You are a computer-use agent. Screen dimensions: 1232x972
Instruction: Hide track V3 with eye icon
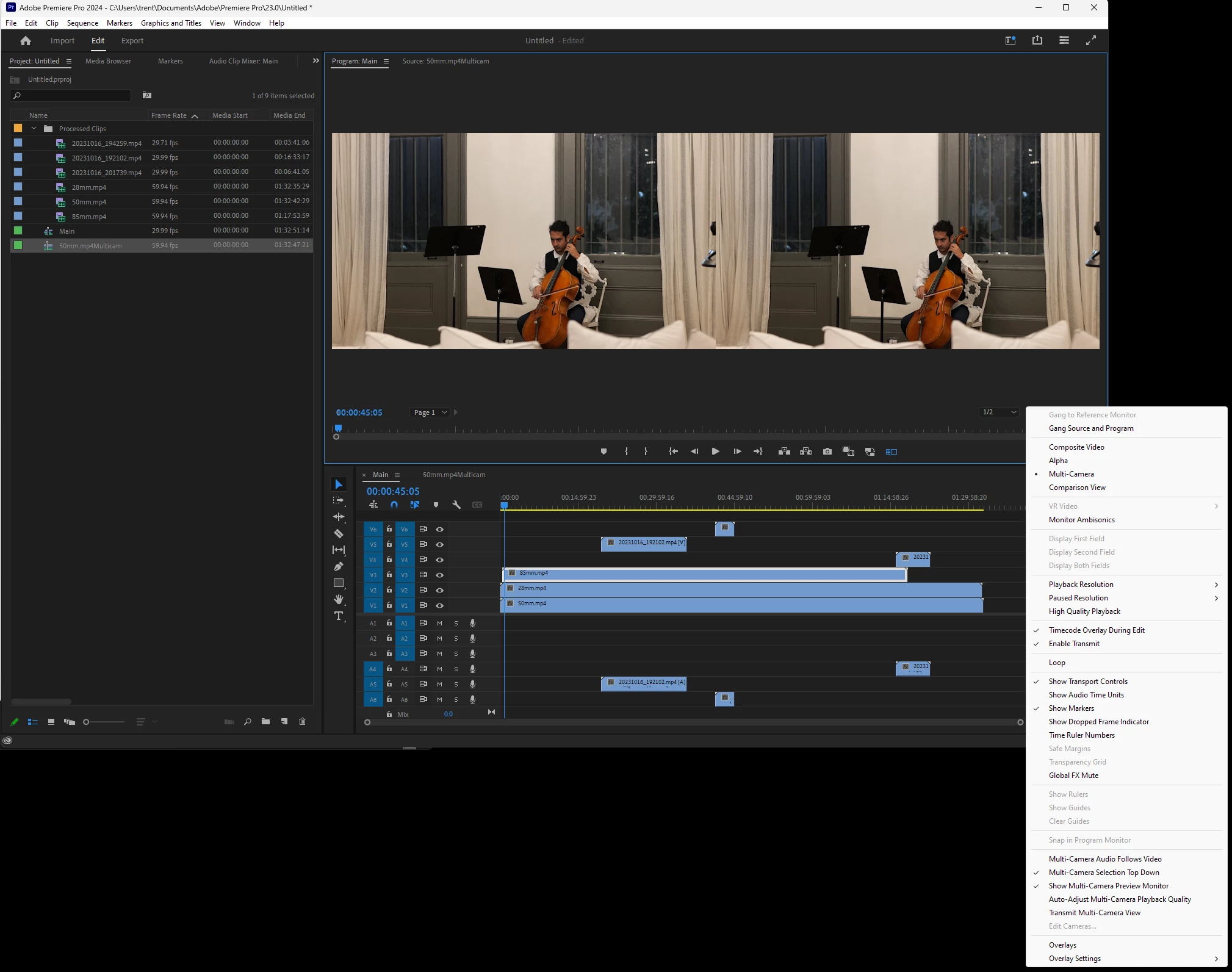(x=439, y=575)
